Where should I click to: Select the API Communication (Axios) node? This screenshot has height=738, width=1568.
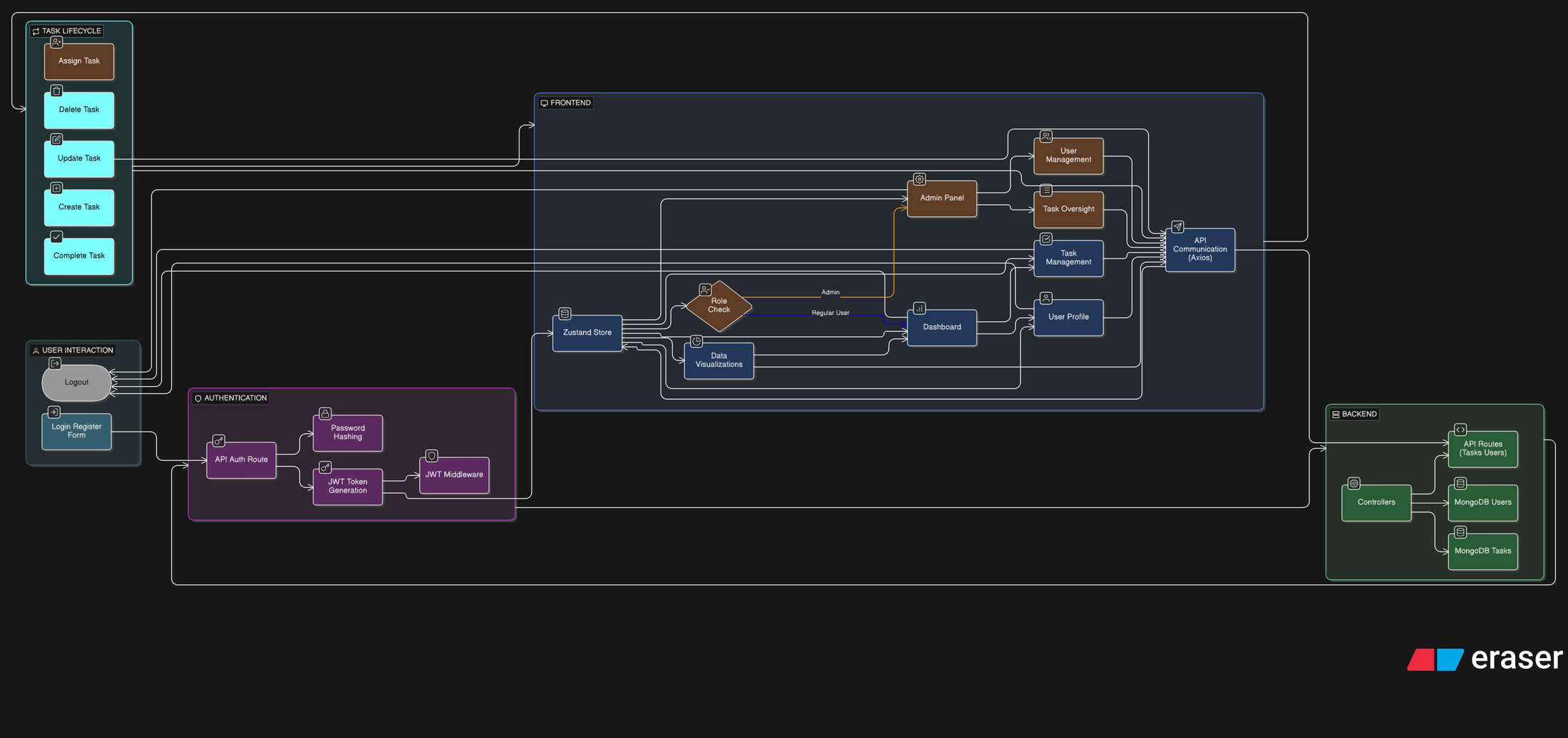point(1200,250)
